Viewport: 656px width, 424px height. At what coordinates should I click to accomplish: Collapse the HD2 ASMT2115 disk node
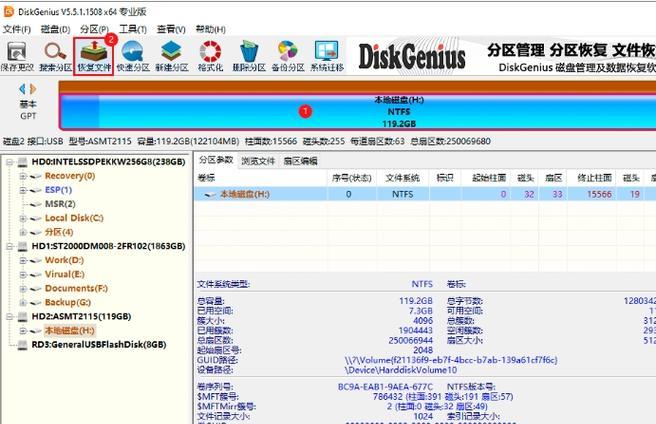pyautogui.click(x=10, y=316)
